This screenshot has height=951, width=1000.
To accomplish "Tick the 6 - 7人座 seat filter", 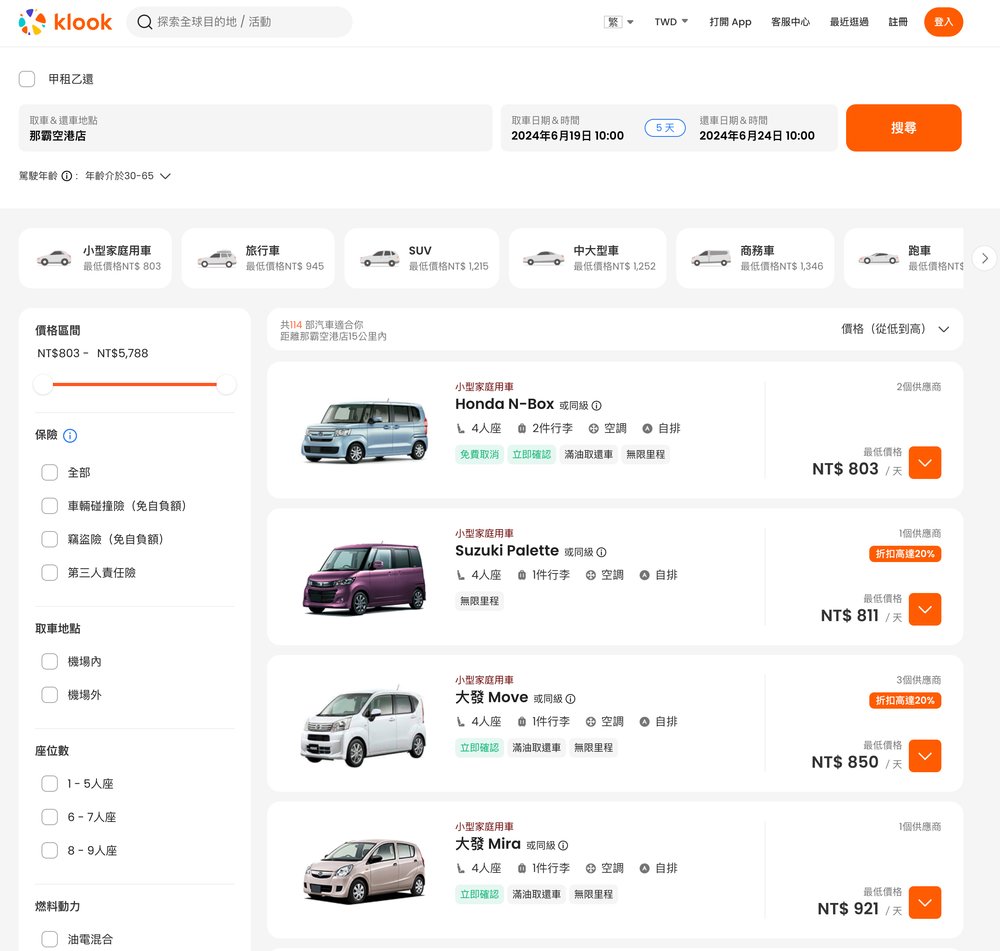I will pyautogui.click(x=49, y=817).
